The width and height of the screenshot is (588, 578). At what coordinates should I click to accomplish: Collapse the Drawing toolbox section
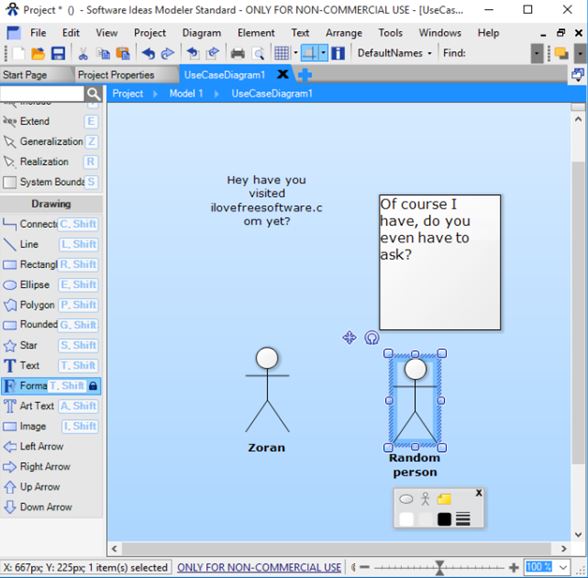click(51, 204)
